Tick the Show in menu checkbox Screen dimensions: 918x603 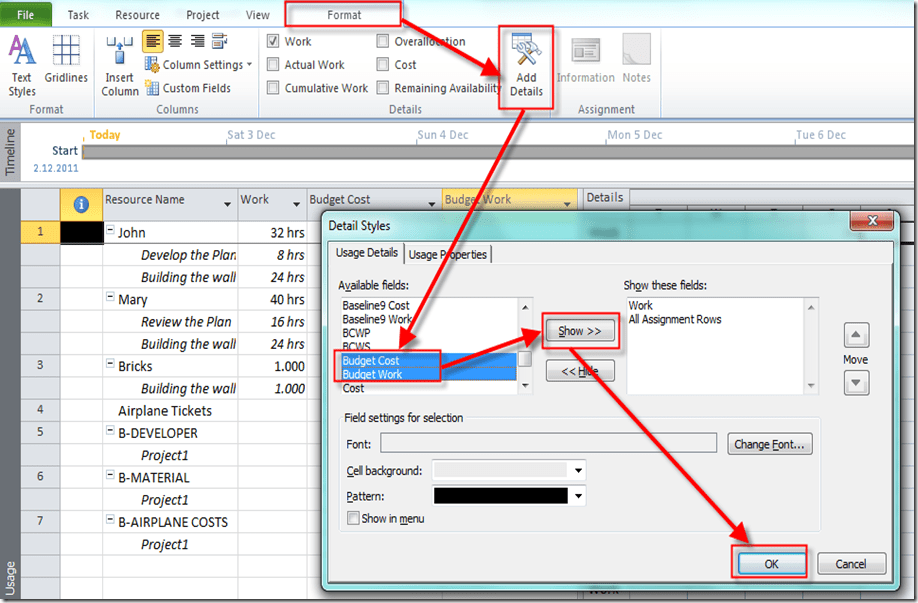click(x=353, y=518)
